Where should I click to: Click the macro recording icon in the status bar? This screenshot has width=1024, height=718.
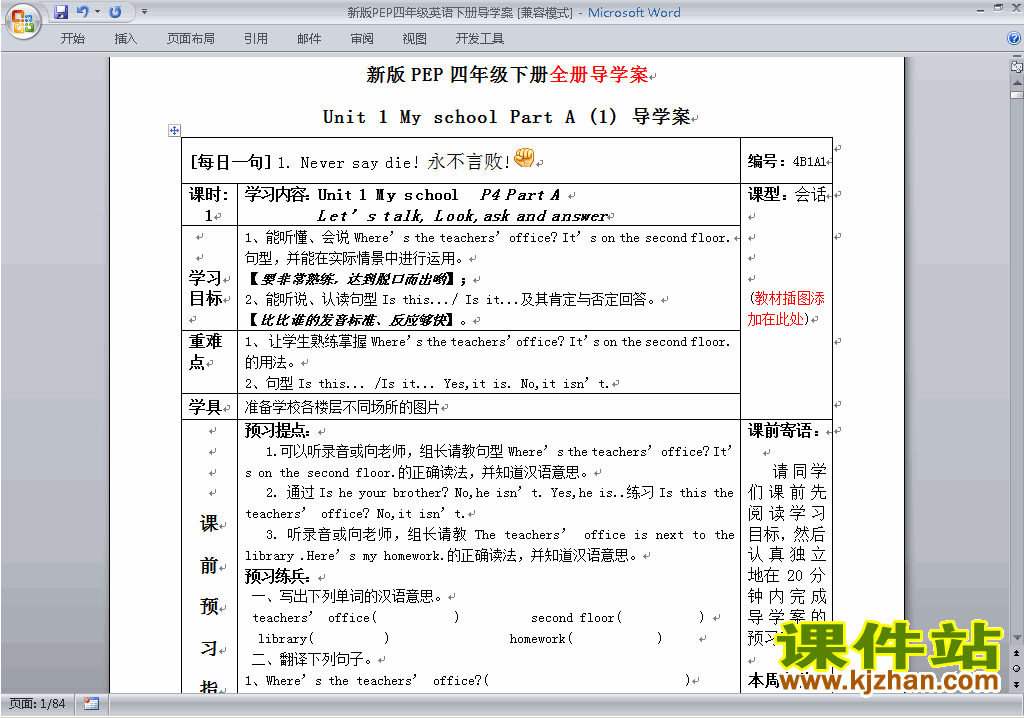(x=91, y=704)
